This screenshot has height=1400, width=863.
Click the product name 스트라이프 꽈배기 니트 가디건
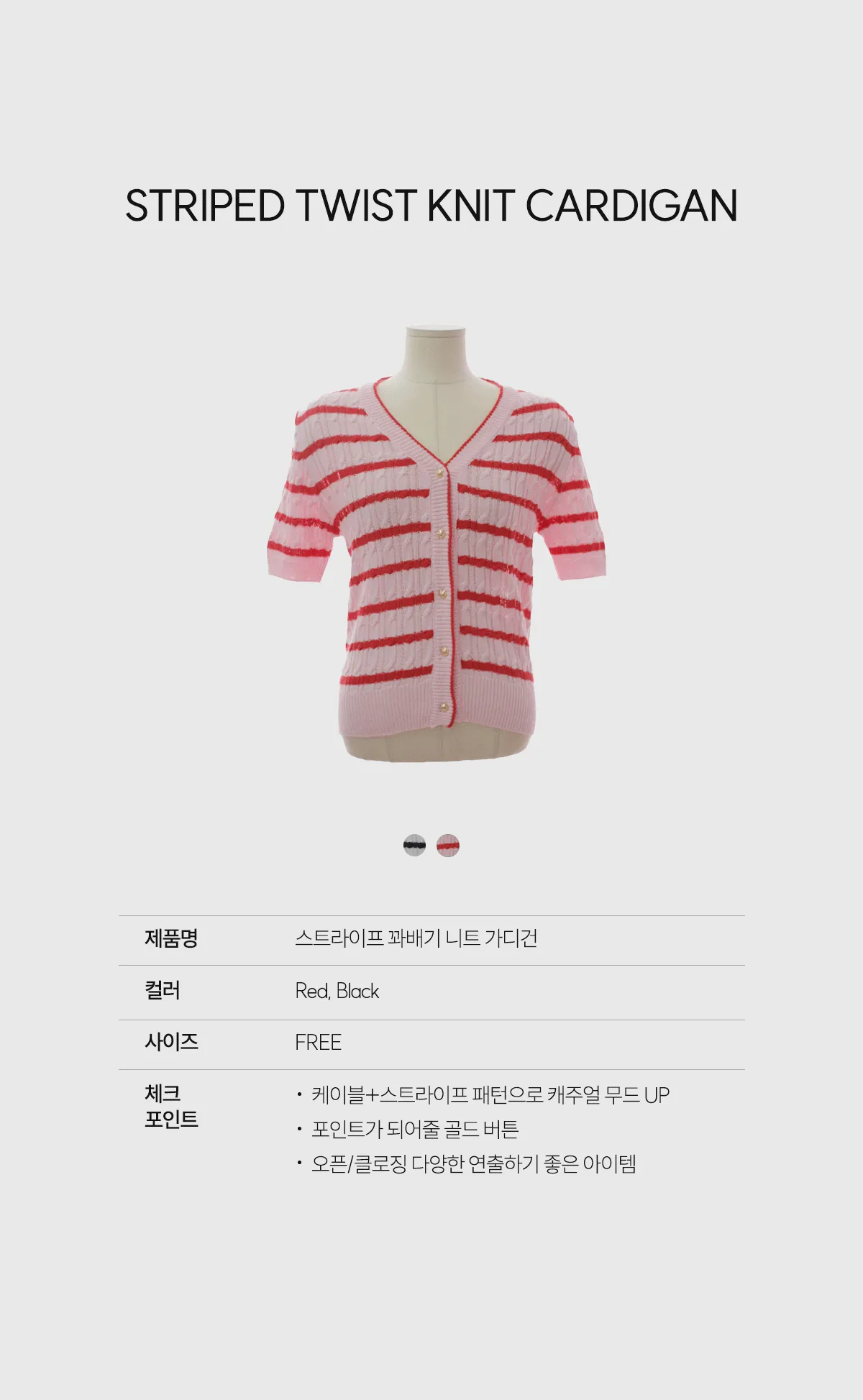click(416, 939)
